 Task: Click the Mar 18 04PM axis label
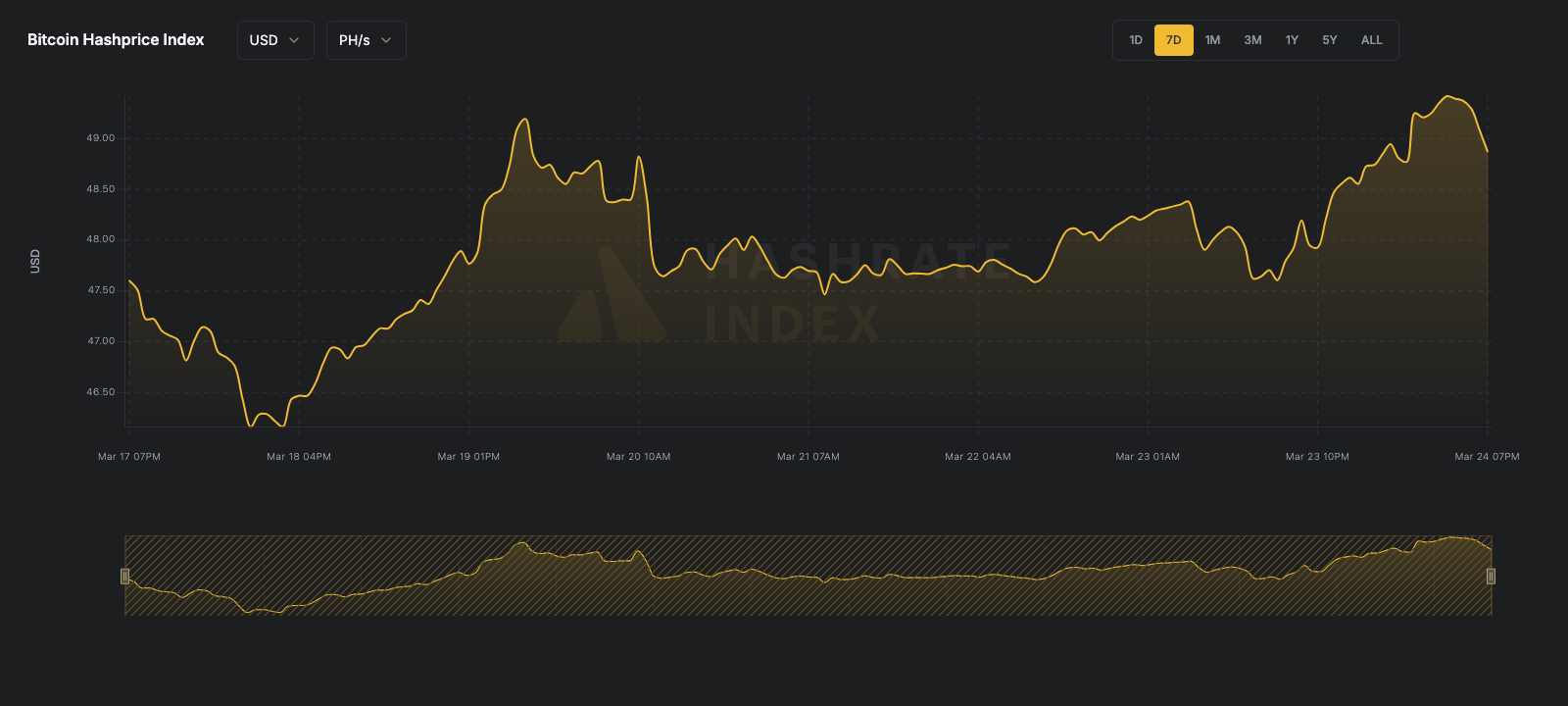pos(299,457)
